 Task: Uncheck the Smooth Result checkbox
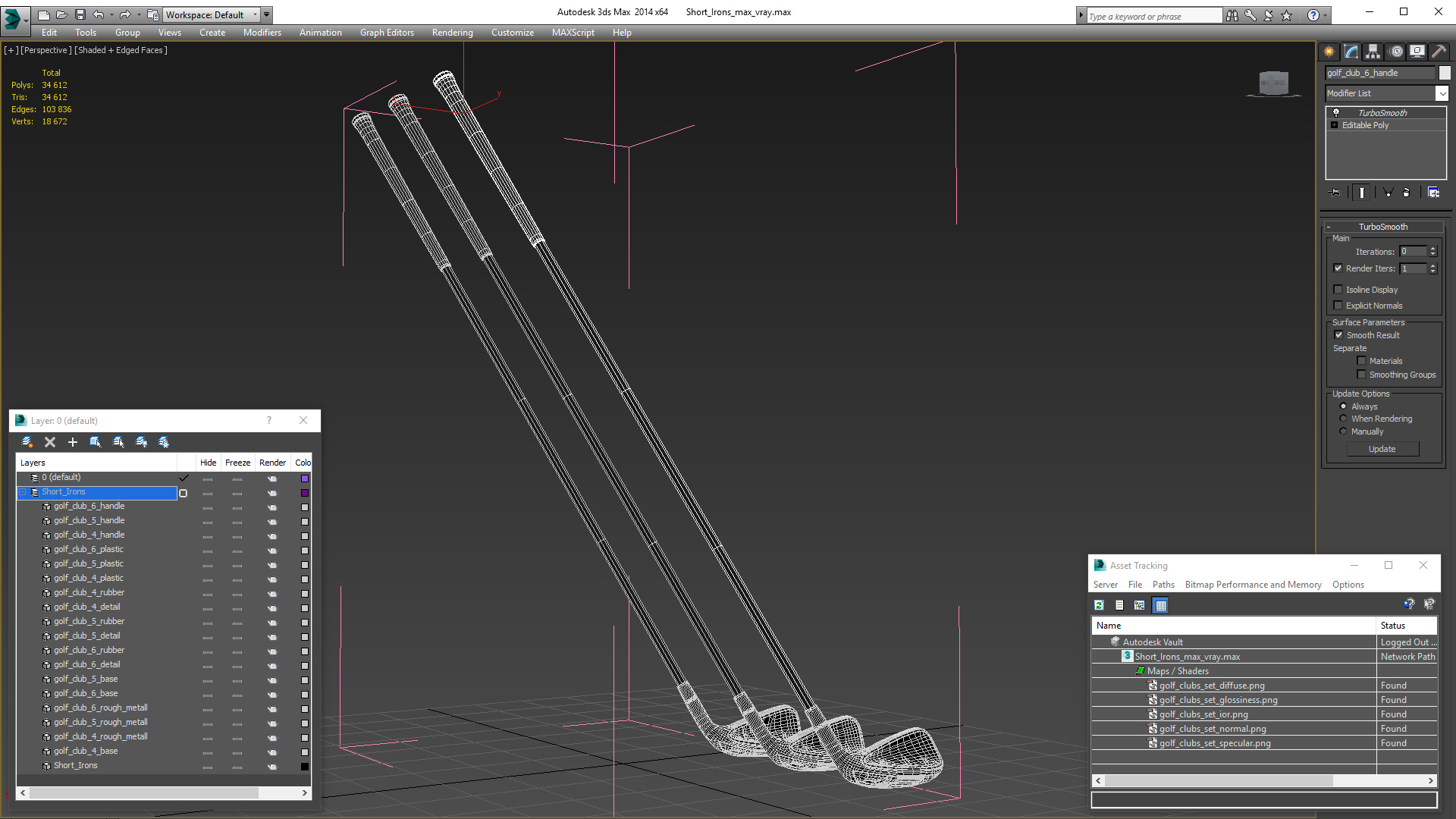(1338, 335)
